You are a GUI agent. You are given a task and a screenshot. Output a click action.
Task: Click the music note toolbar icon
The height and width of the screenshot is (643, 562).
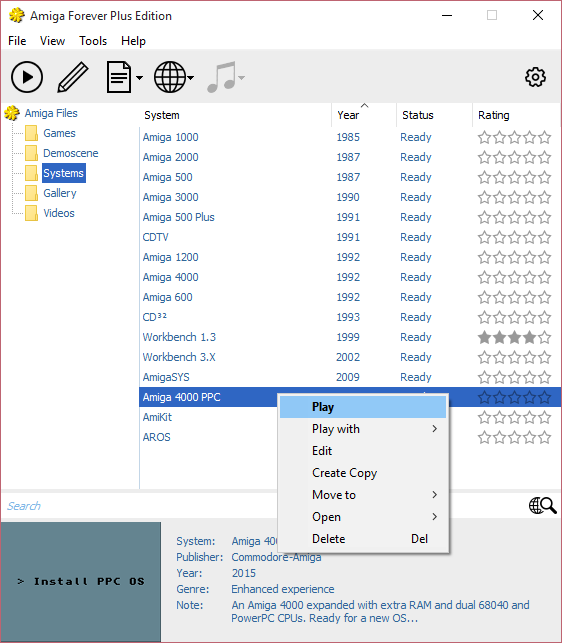coord(222,77)
